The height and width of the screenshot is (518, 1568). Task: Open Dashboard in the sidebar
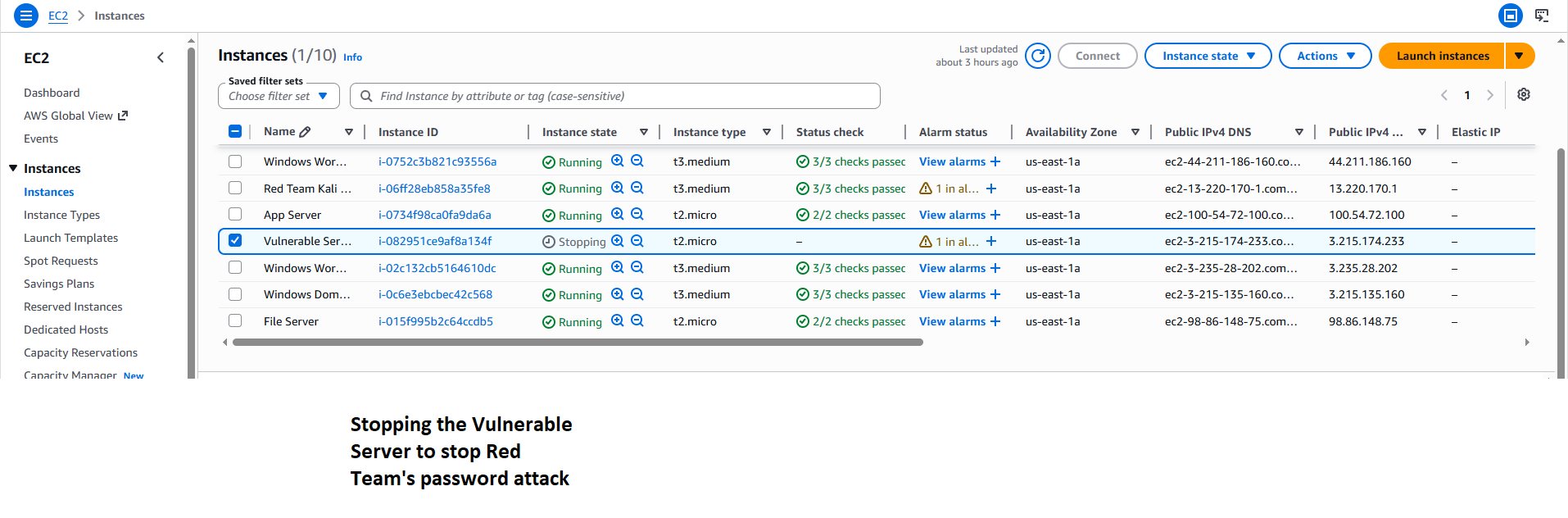(x=52, y=93)
